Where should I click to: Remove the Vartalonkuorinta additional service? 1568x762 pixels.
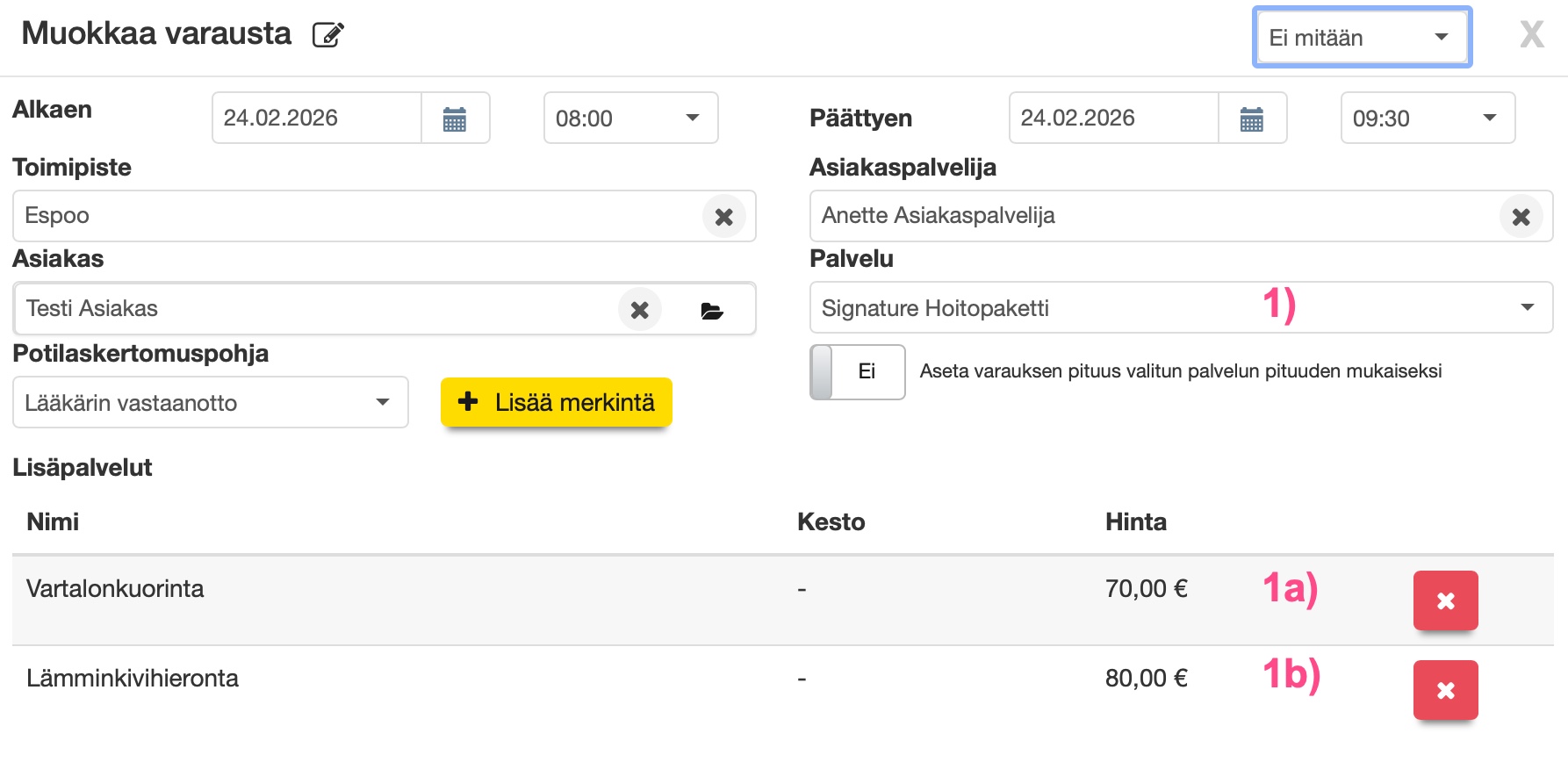coord(1445,601)
